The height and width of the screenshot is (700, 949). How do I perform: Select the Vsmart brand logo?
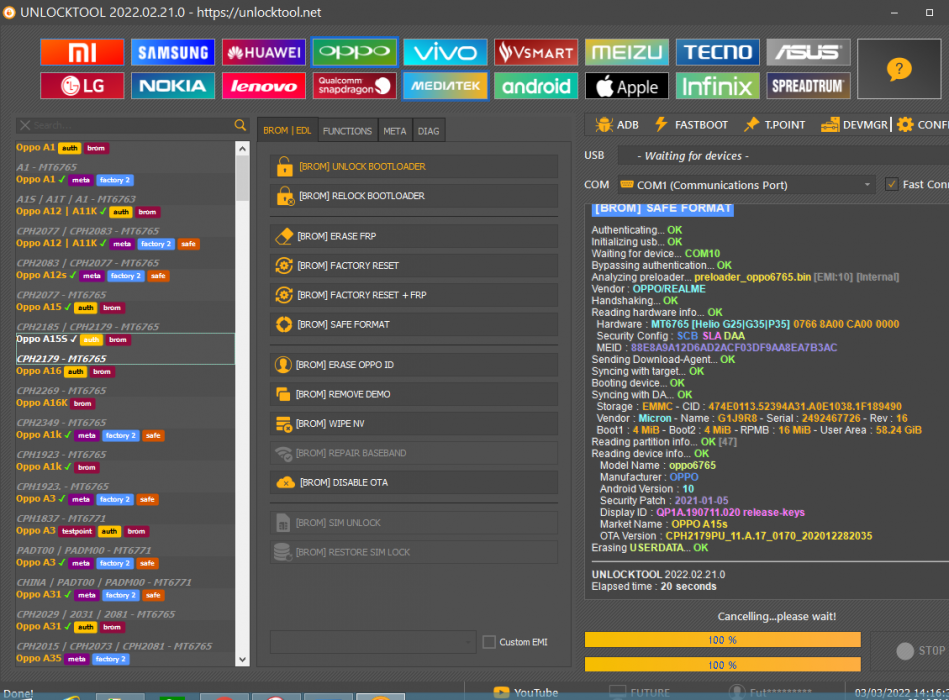point(536,52)
